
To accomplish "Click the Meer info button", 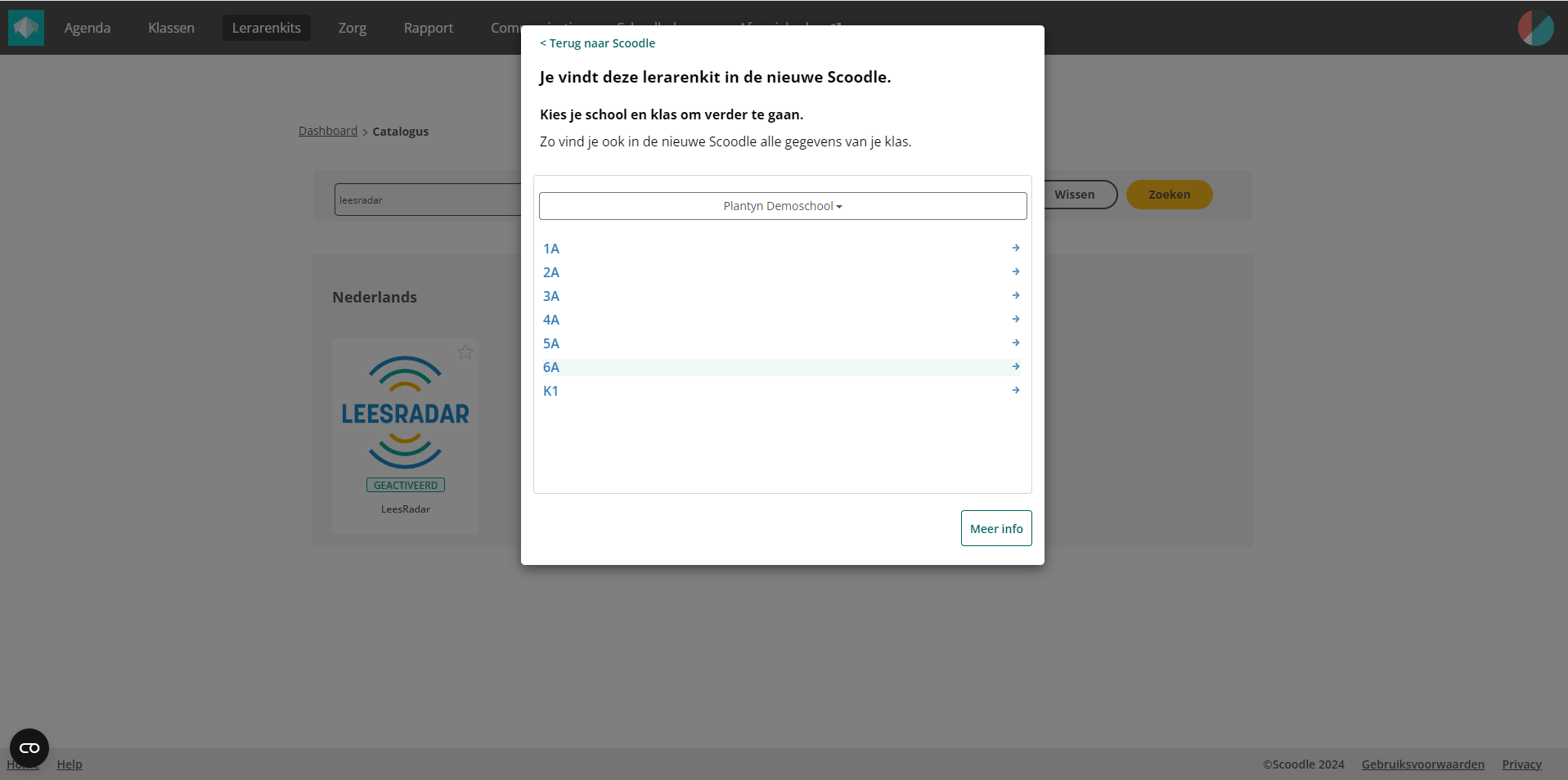I will click(996, 528).
